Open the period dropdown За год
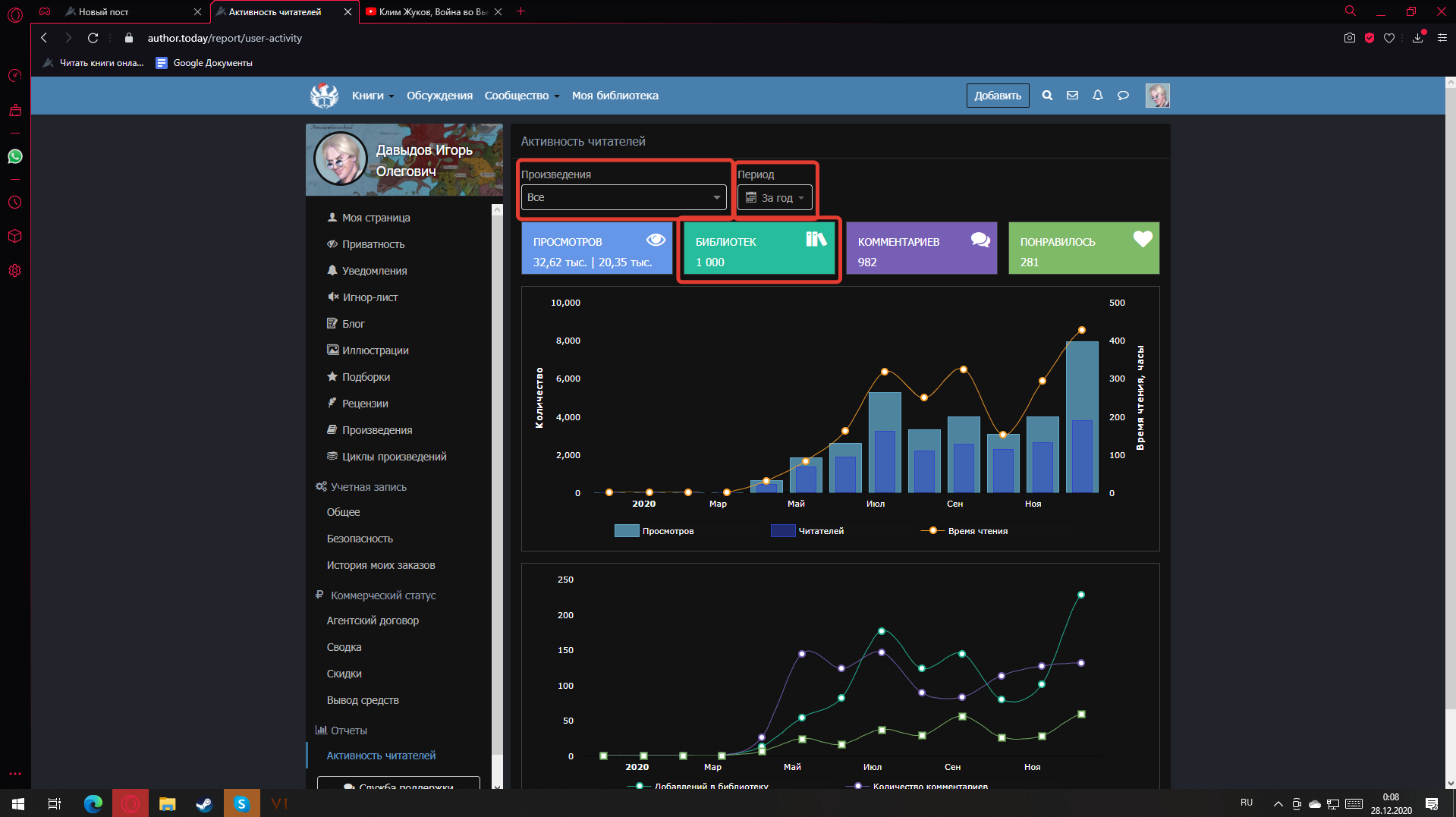The height and width of the screenshot is (817, 1456). tap(775, 198)
